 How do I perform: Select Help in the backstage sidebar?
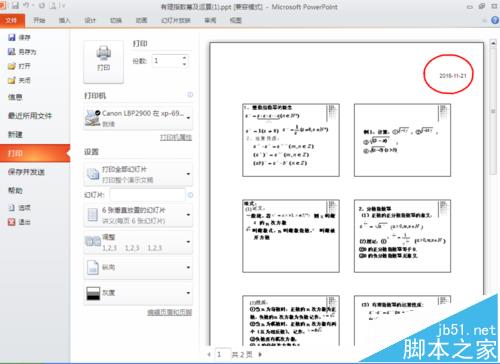15,191
